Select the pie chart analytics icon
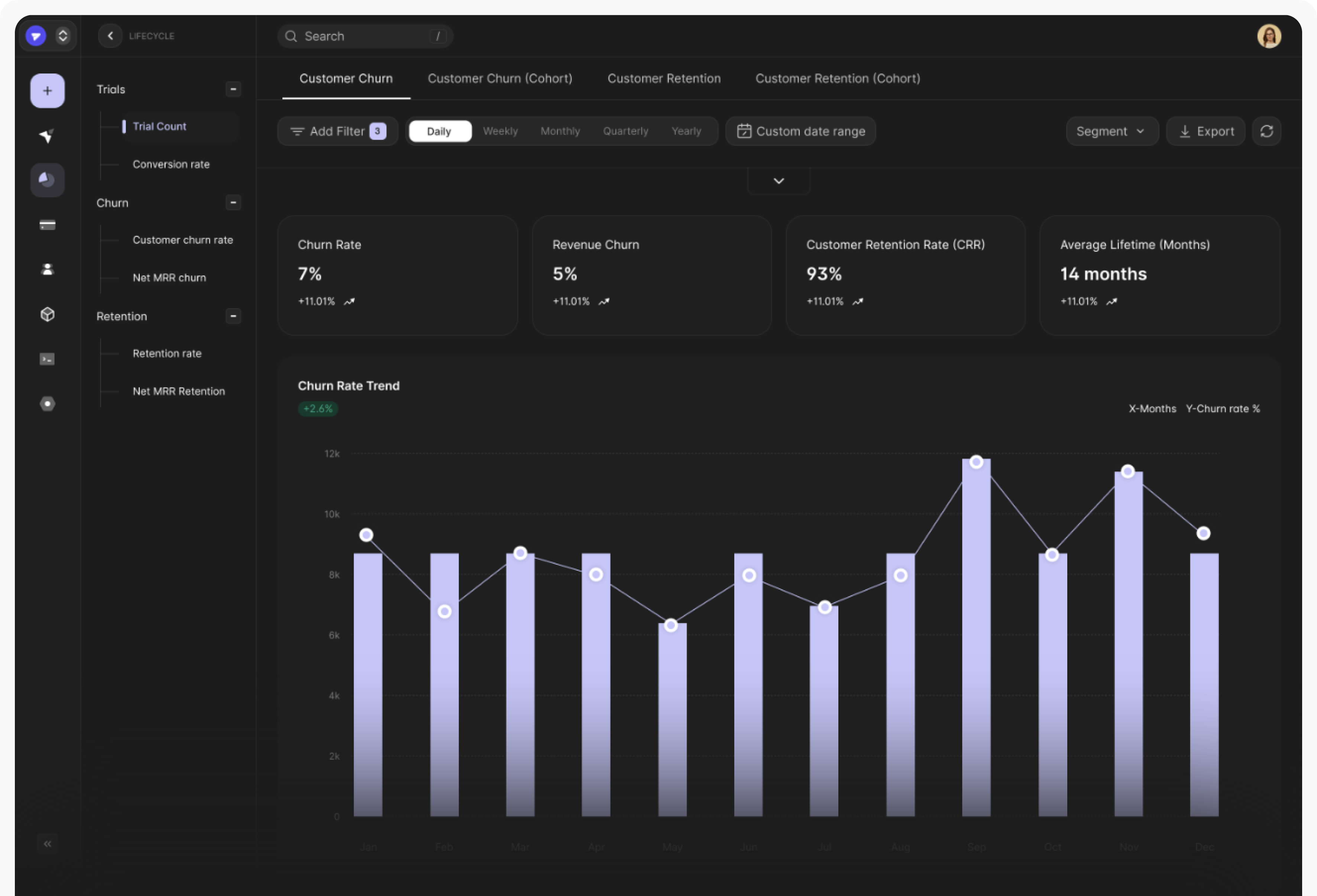This screenshot has width=1317, height=896. pyautogui.click(x=47, y=180)
